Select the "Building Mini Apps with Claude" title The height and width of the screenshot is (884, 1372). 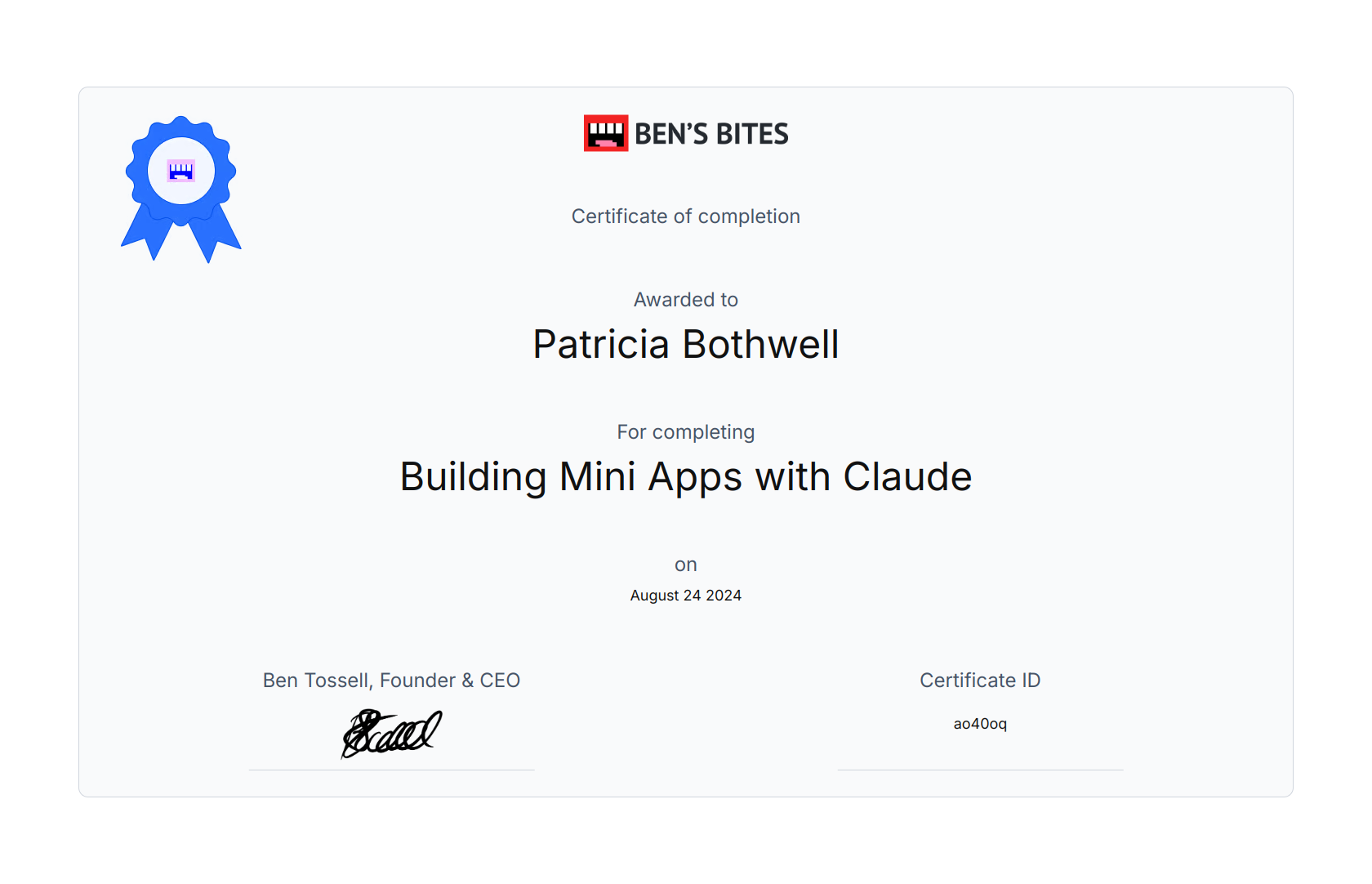click(x=686, y=476)
